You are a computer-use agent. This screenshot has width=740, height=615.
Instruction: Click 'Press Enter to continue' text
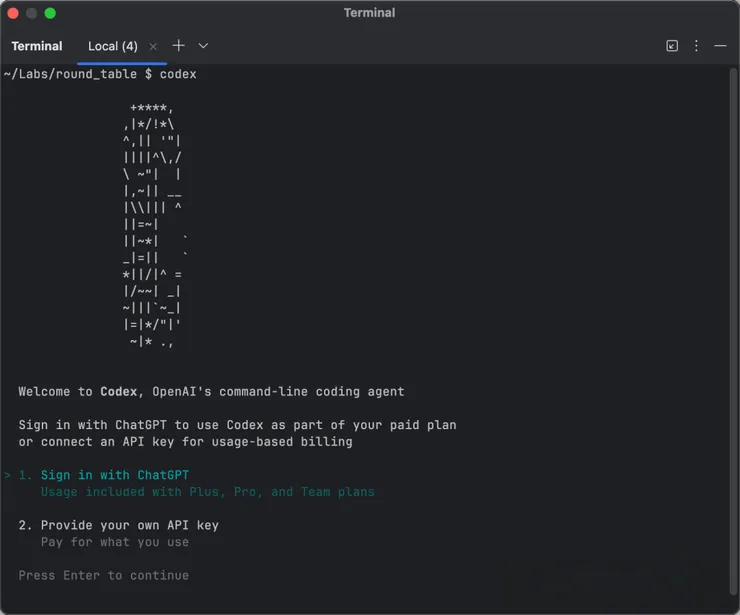point(104,575)
